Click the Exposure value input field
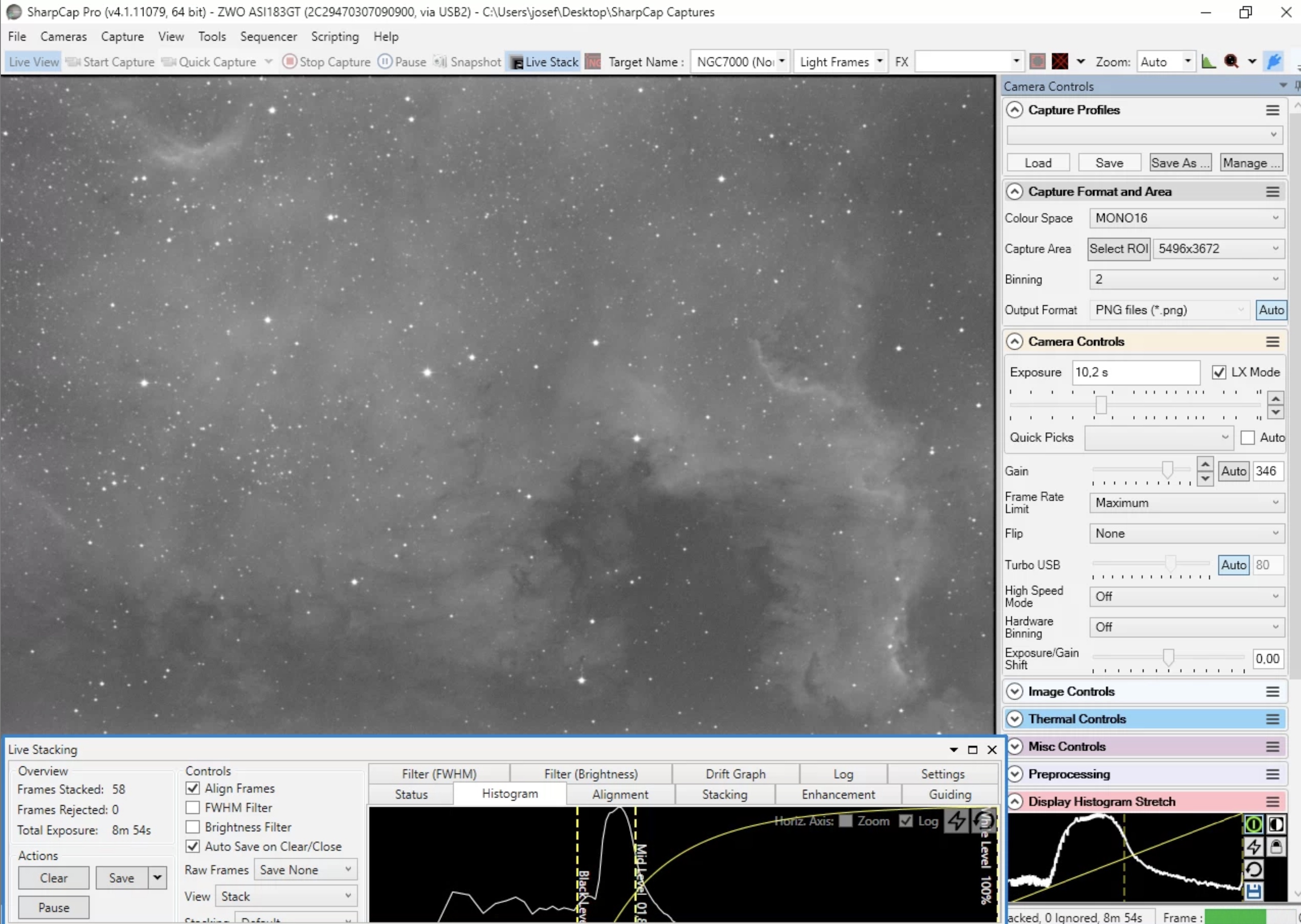 (x=1136, y=372)
